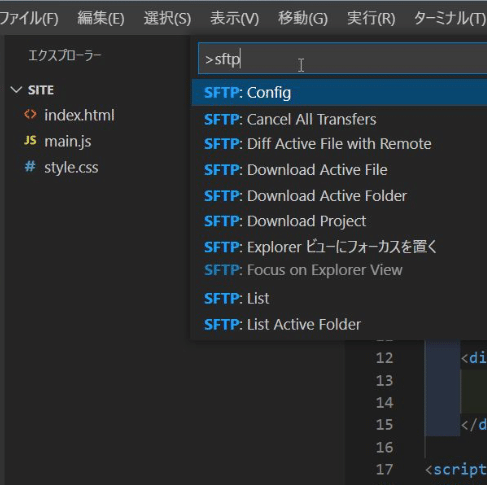Click line number 13 in the editor
Viewport: 487px width, 485px height.
384,380
